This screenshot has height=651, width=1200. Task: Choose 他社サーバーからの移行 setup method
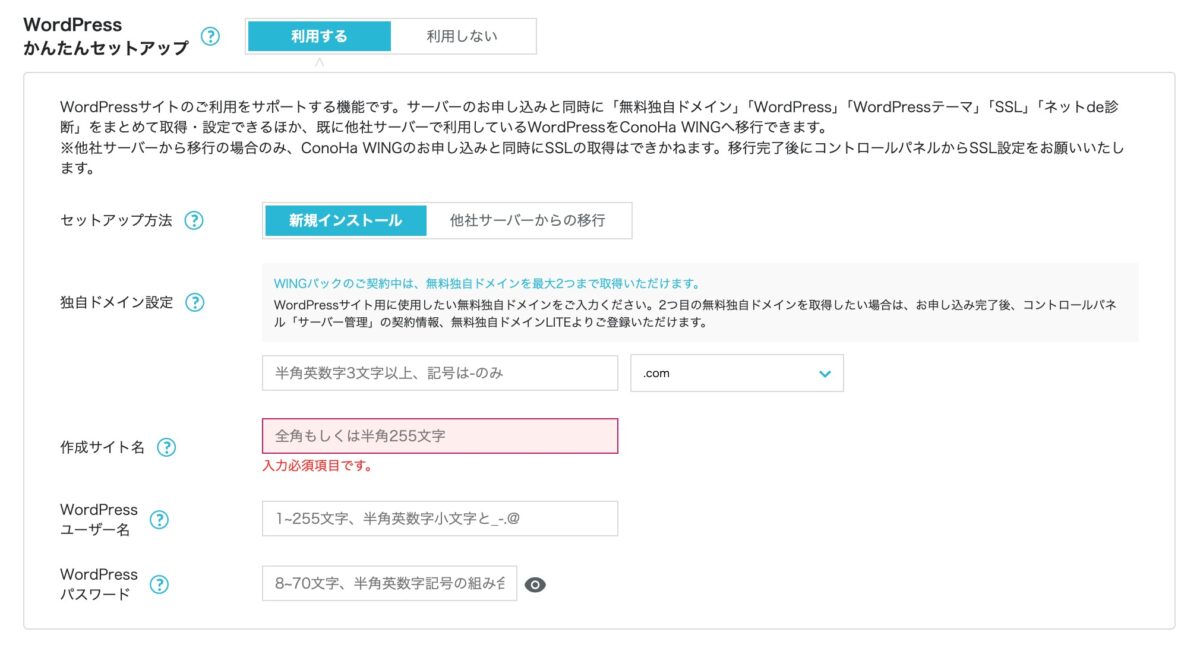tap(528, 220)
